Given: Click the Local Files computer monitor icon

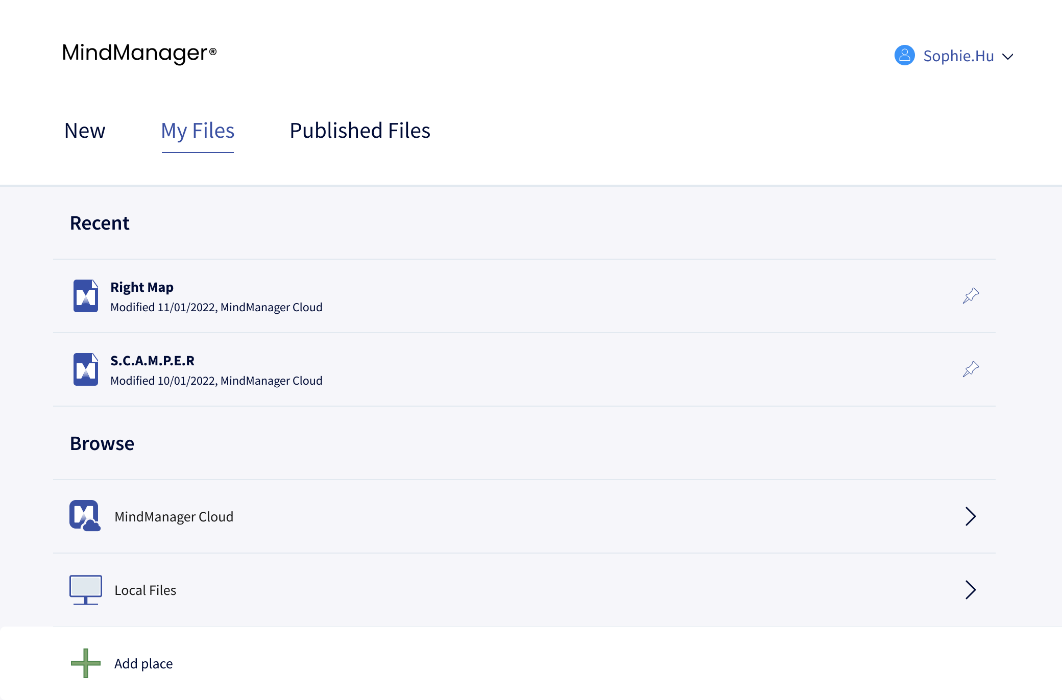Looking at the screenshot, I should point(85,589).
